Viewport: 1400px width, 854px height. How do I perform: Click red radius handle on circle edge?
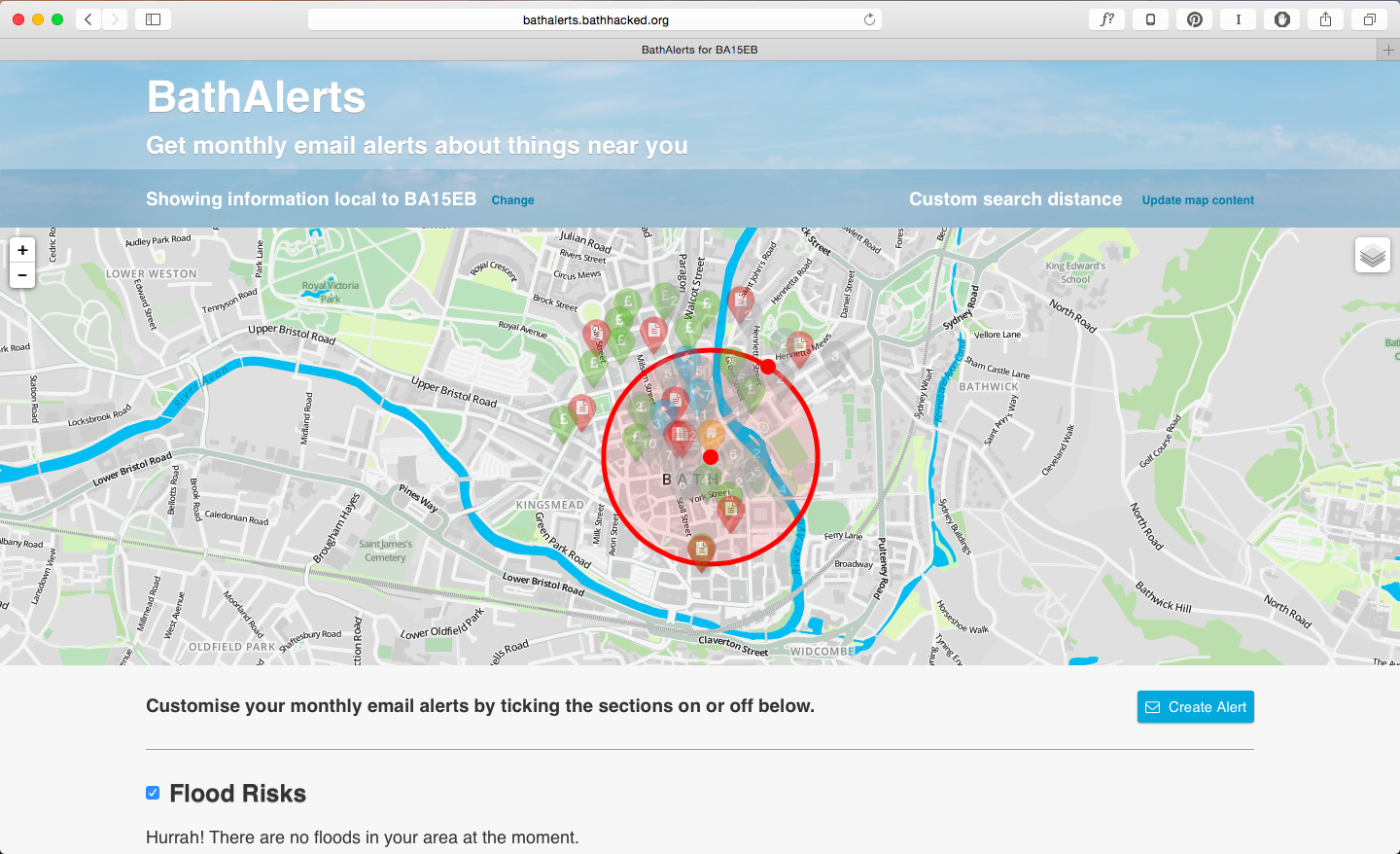click(768, 367)
